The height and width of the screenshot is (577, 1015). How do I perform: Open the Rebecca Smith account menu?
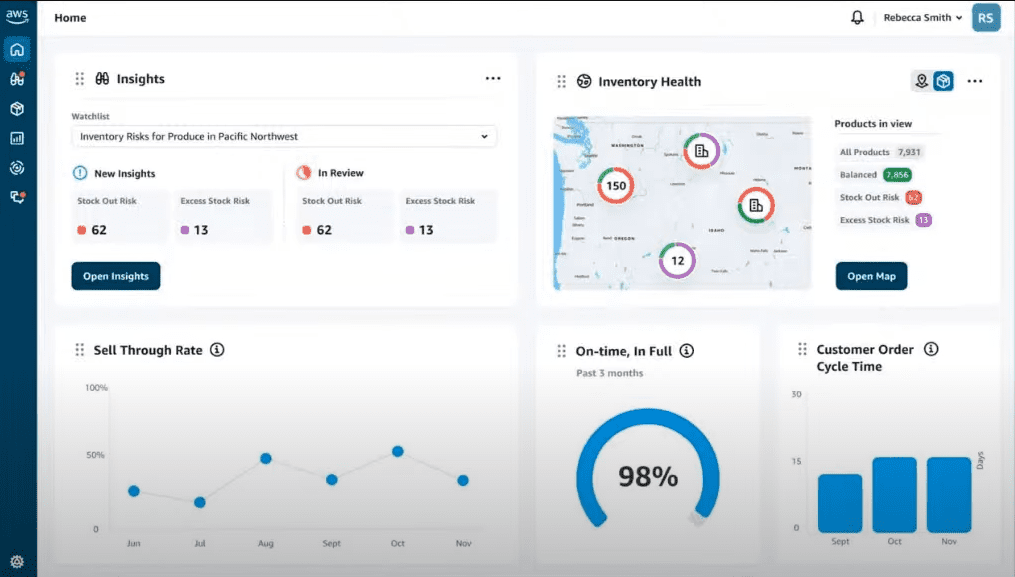point(922,18)
